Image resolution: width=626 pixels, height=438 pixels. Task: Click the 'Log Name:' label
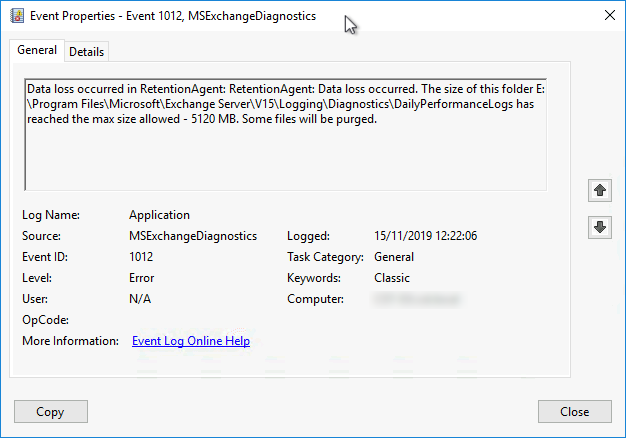click(x=51, y=215)
